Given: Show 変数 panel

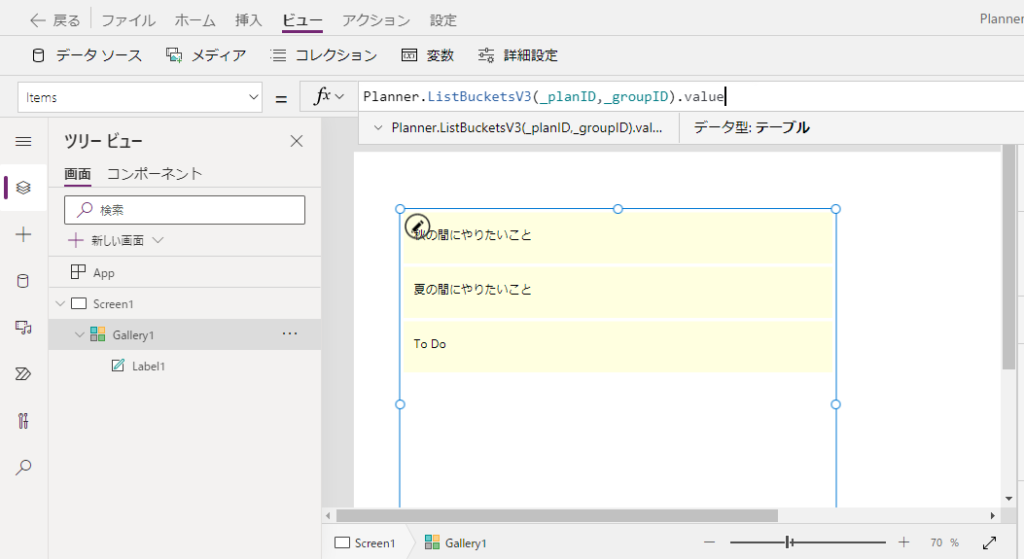Looking at the screenshot, I should tap(427, 56).
